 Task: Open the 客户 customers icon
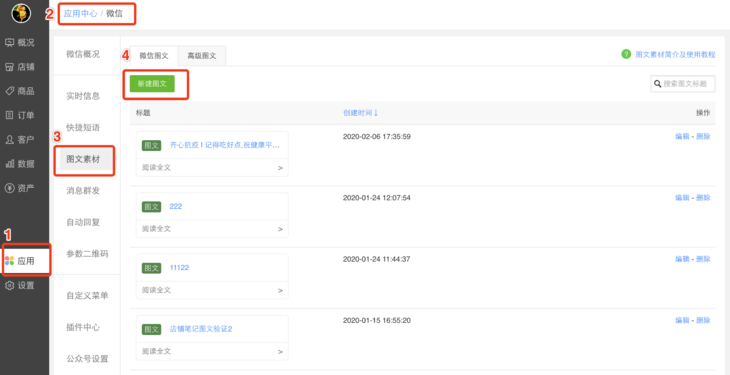pyautogui.click(x=10, y=139)
